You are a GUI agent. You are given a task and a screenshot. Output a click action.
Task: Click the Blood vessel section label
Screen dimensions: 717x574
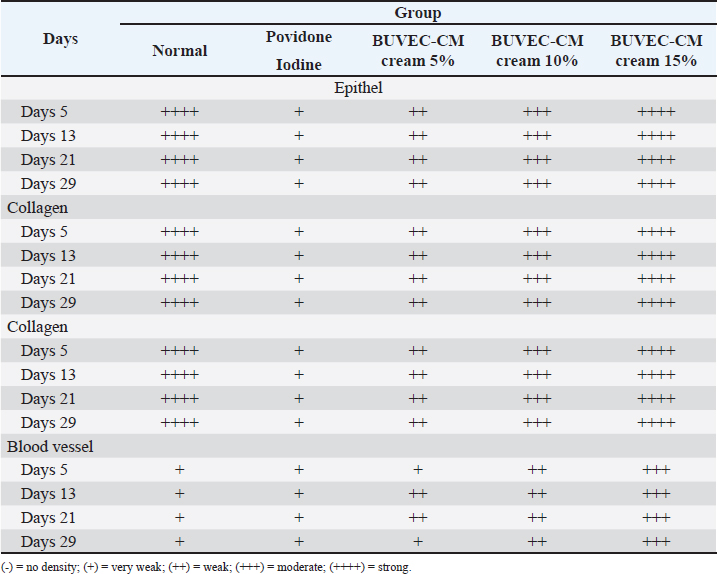pos(50,446)
